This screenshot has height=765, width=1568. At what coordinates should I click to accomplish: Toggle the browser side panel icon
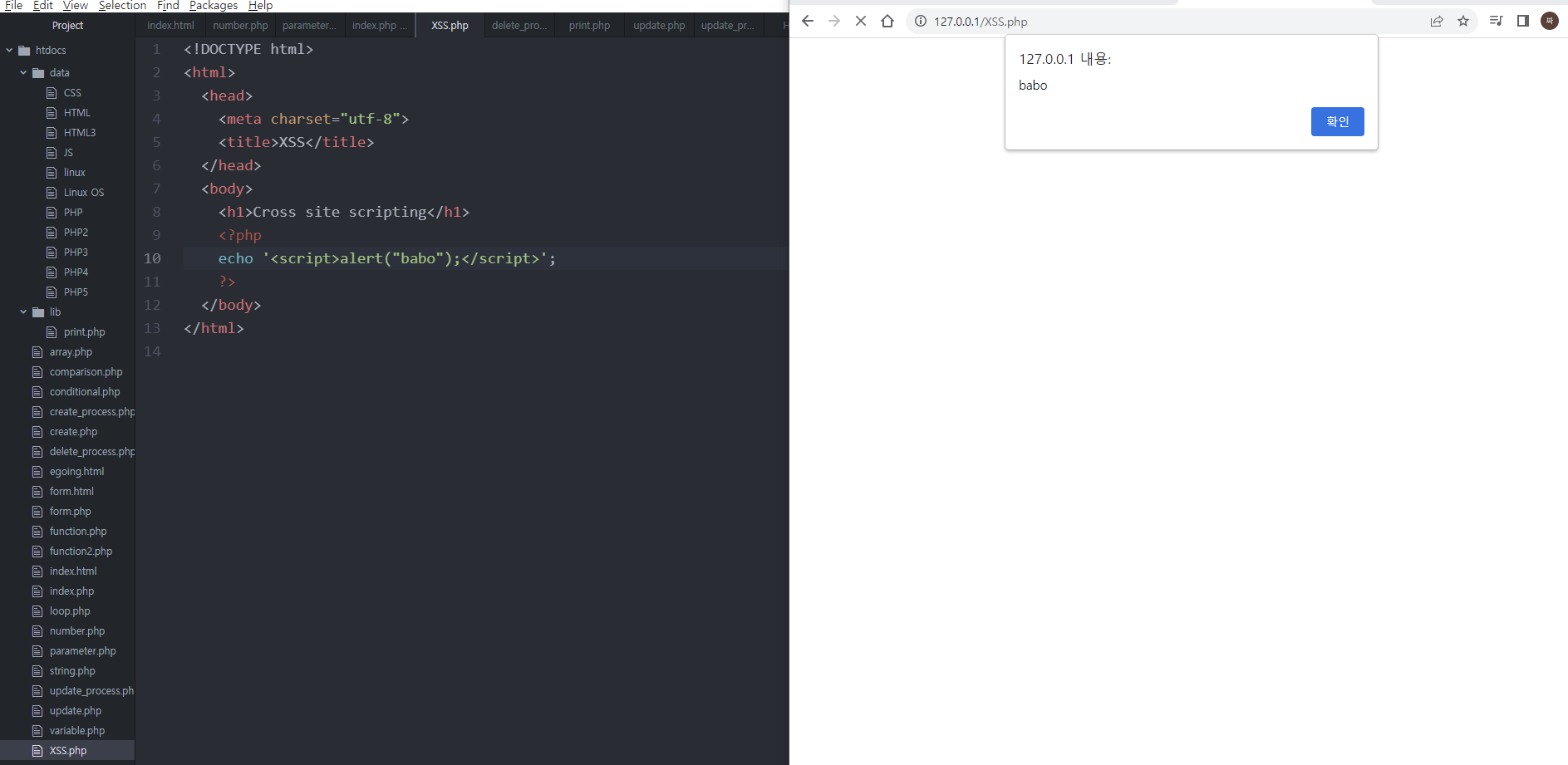(1523, 22)
